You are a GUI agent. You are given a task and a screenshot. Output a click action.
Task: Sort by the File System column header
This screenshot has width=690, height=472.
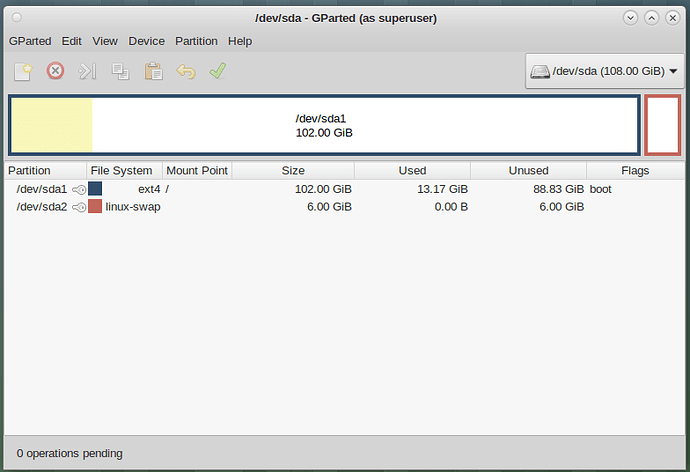point(125,171)
